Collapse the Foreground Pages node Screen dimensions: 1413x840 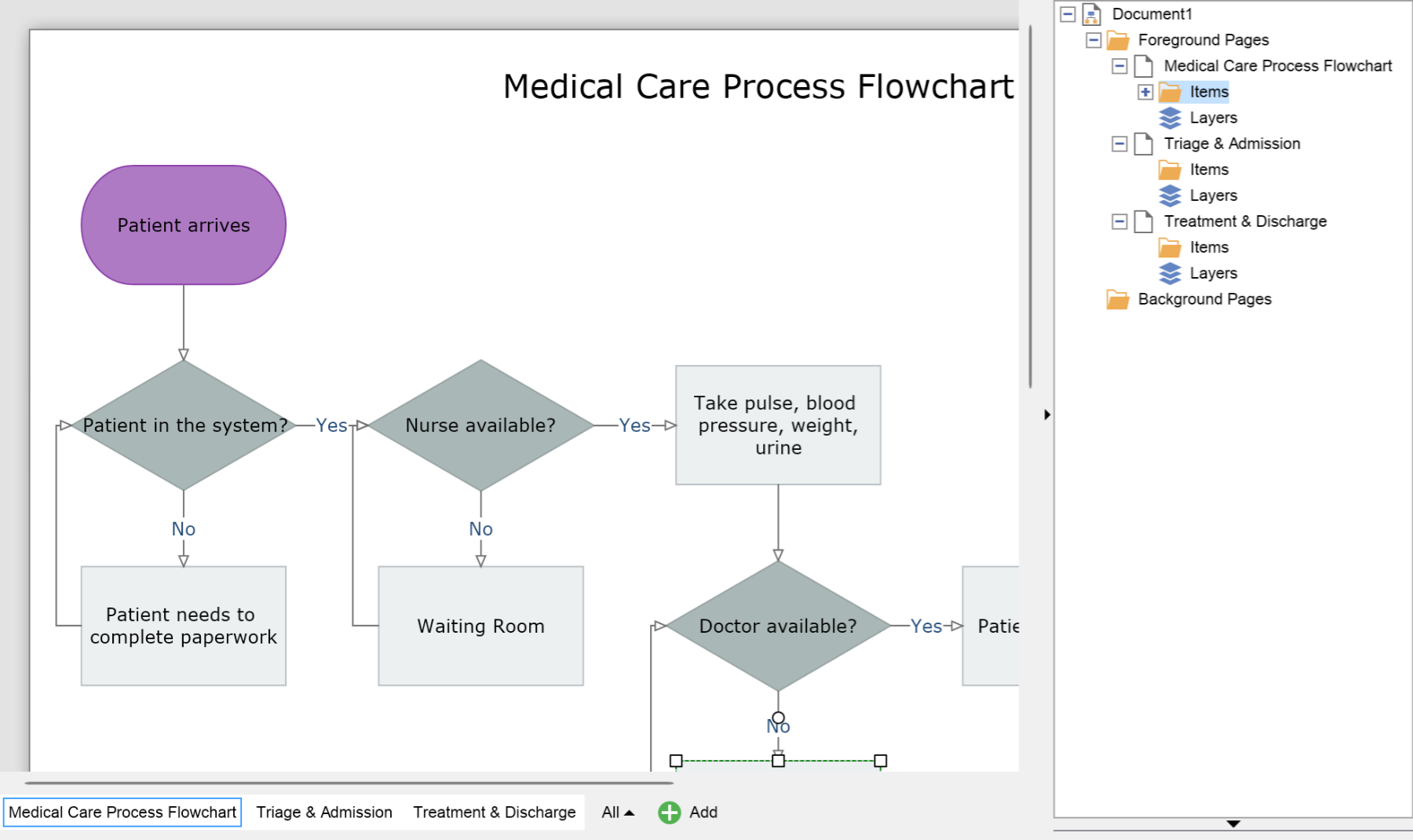[1094, 40]
